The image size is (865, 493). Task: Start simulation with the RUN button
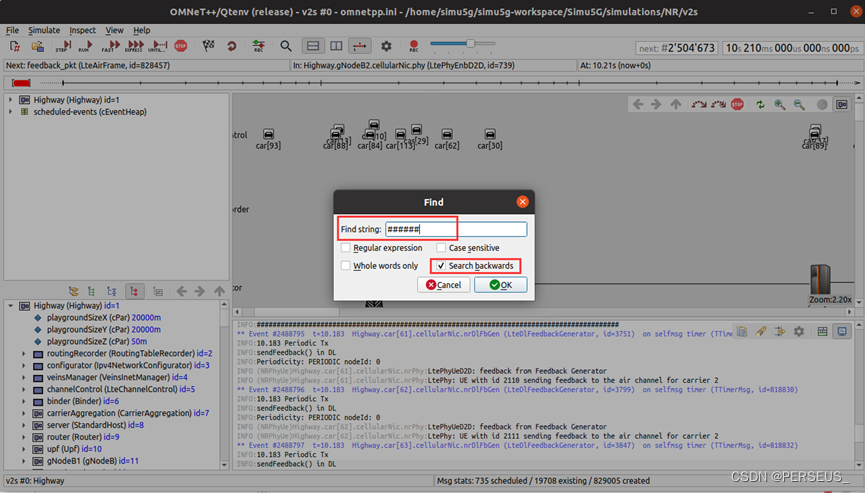(86, 46)
